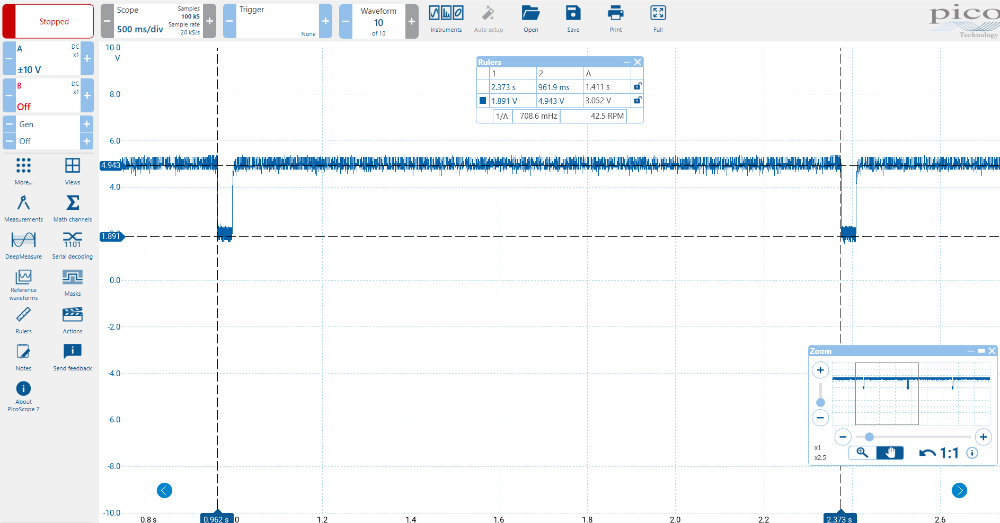Open the Math channels panel
This screenshot has height=523, width=1000.
[x=72, y=204]
